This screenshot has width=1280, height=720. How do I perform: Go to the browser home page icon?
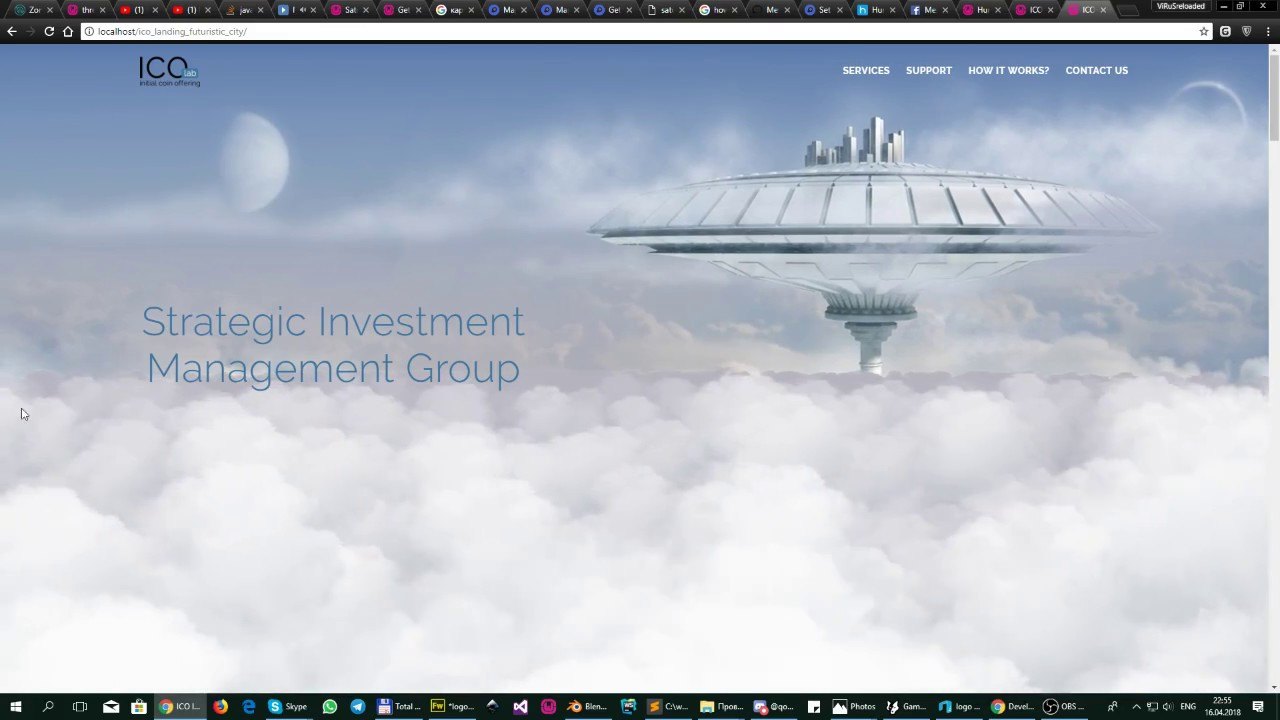click(68, 31)
